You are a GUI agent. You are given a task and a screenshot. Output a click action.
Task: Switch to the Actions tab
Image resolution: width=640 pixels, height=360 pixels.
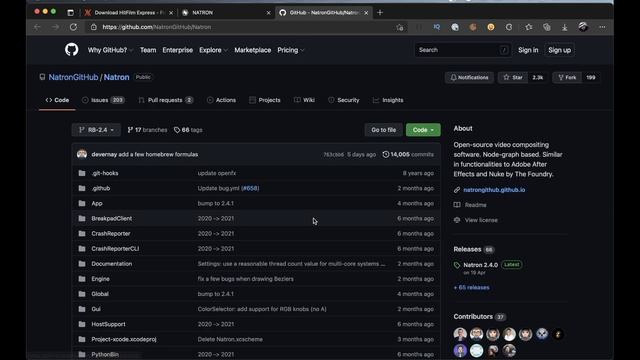pyautogui.click(x=221, y=100)
